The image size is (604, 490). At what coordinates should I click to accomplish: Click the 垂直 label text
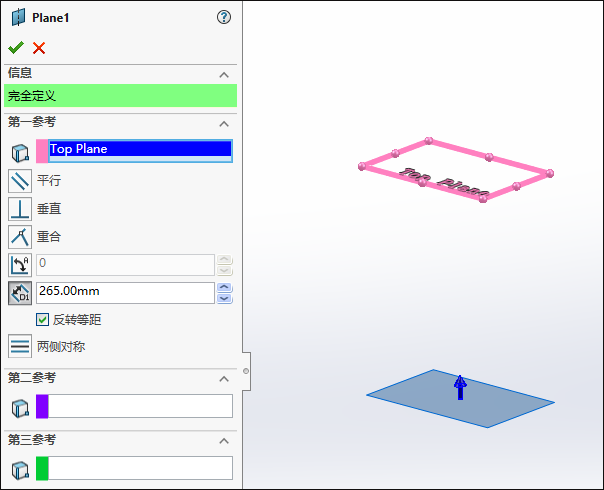click(49, 209)
